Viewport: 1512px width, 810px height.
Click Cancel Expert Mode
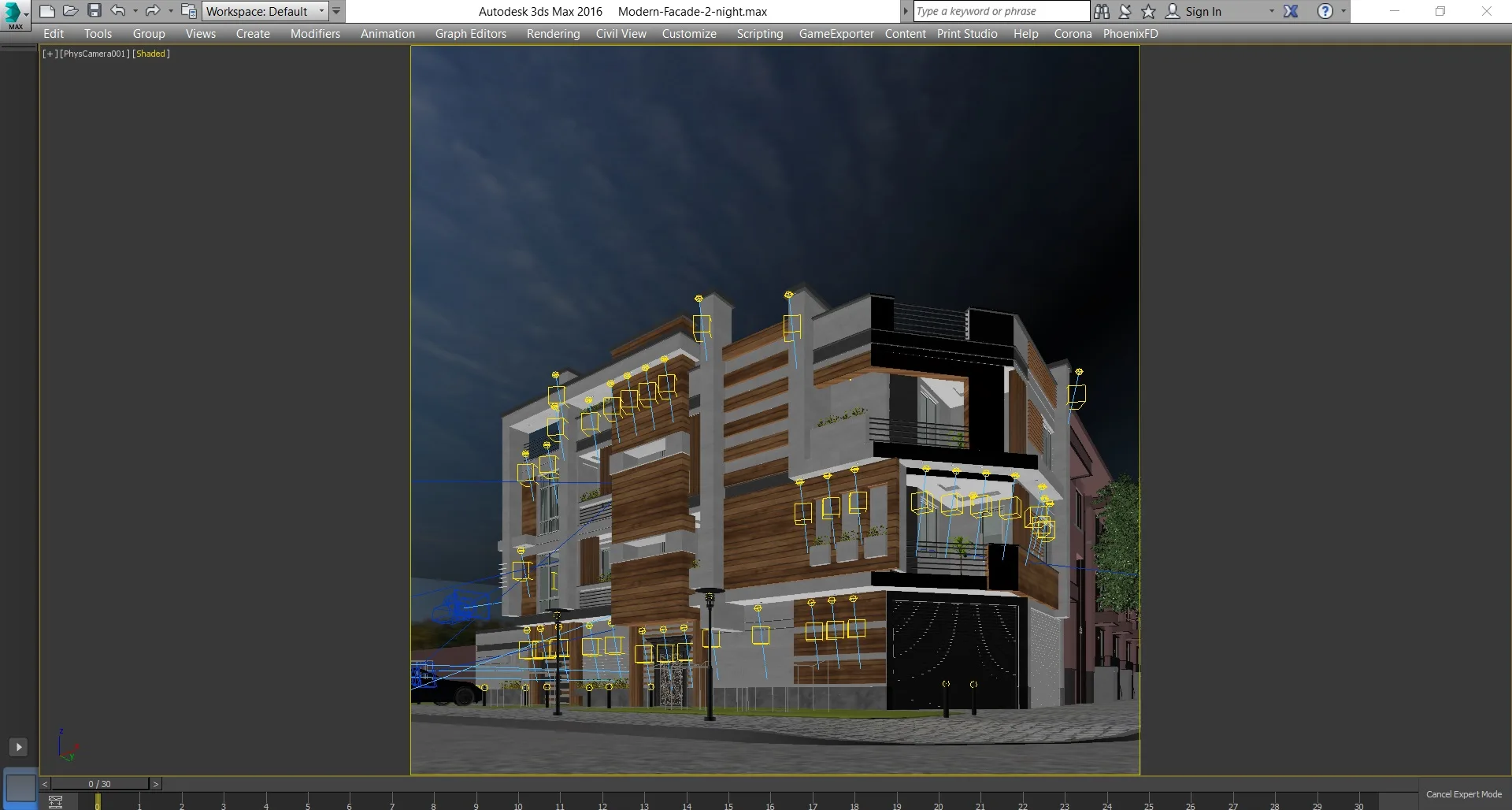pos(1463,794)
